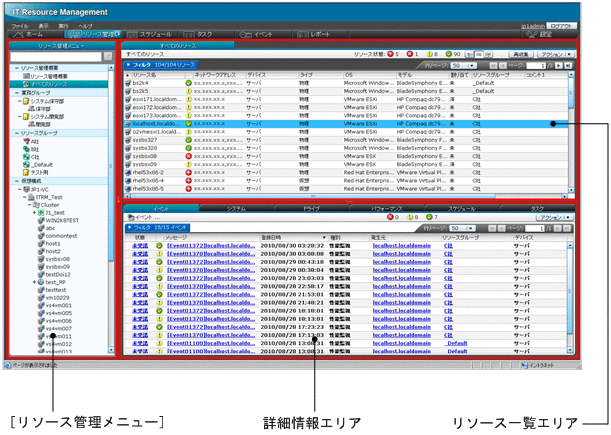This screenshot has height=435, width=611.
Task: Go to next page of resources
Action: pyautogui.click(x=559, y=65)
